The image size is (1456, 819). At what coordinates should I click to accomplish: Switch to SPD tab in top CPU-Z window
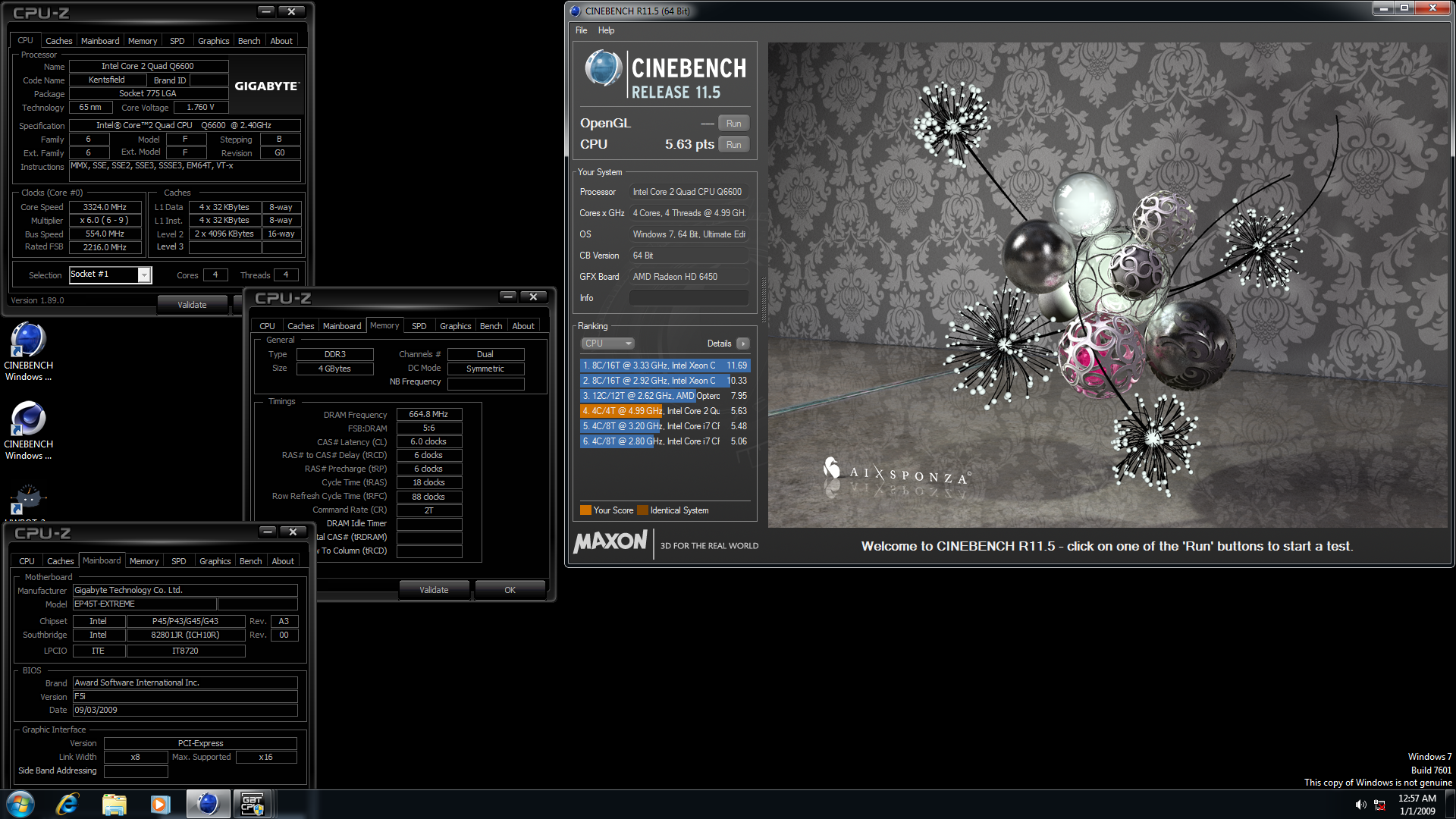click(x=177, y=41)
